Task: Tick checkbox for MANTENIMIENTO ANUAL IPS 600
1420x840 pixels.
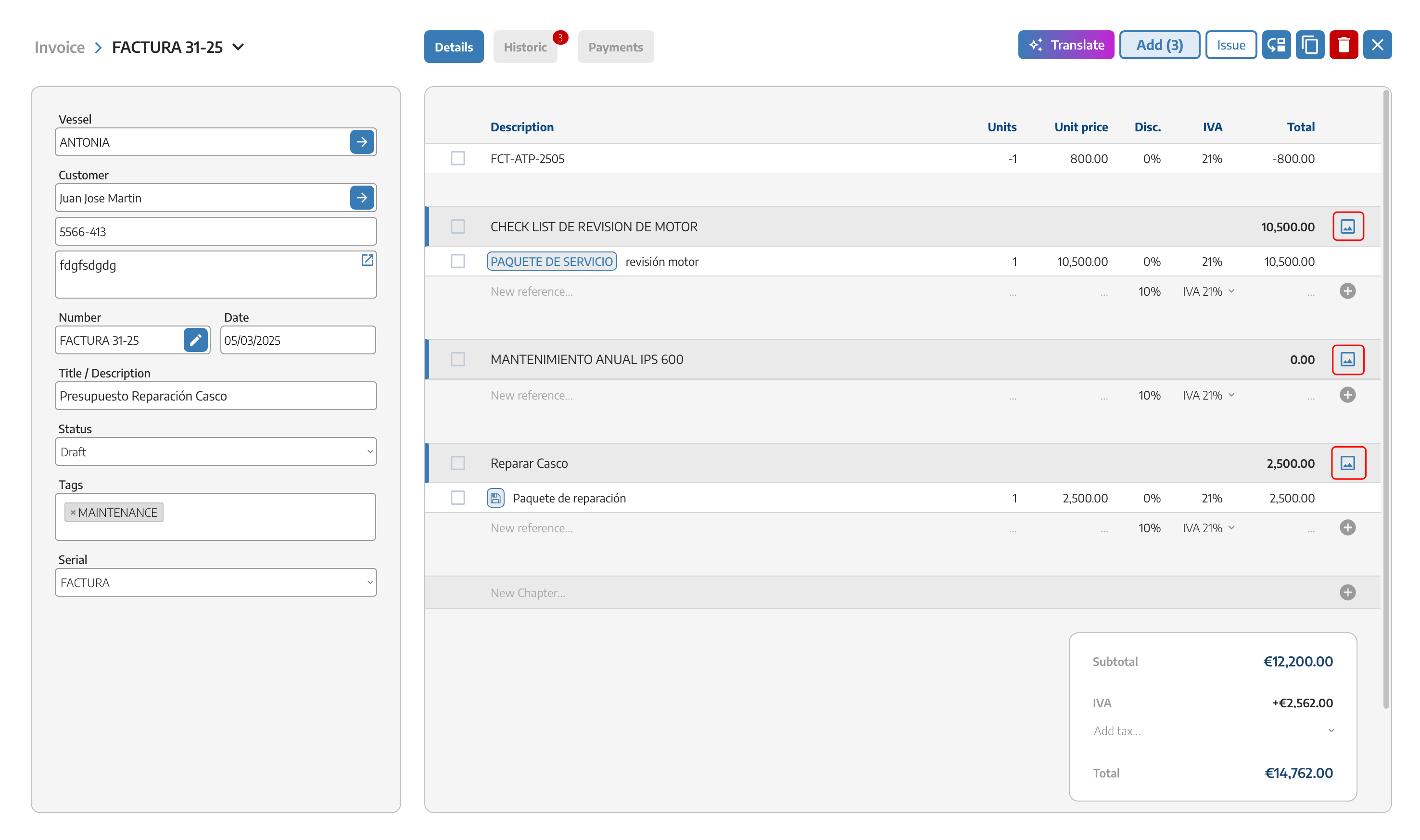Action: [x=457, y=359]
